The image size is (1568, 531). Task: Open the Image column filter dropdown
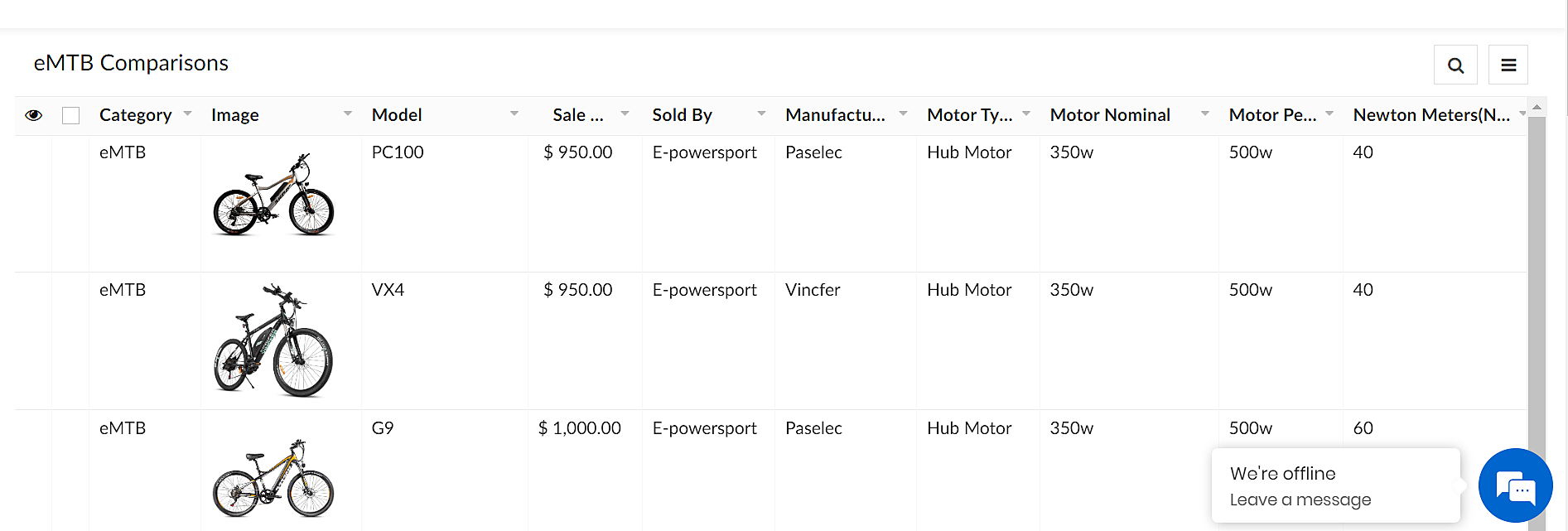[x=348, y=113]
